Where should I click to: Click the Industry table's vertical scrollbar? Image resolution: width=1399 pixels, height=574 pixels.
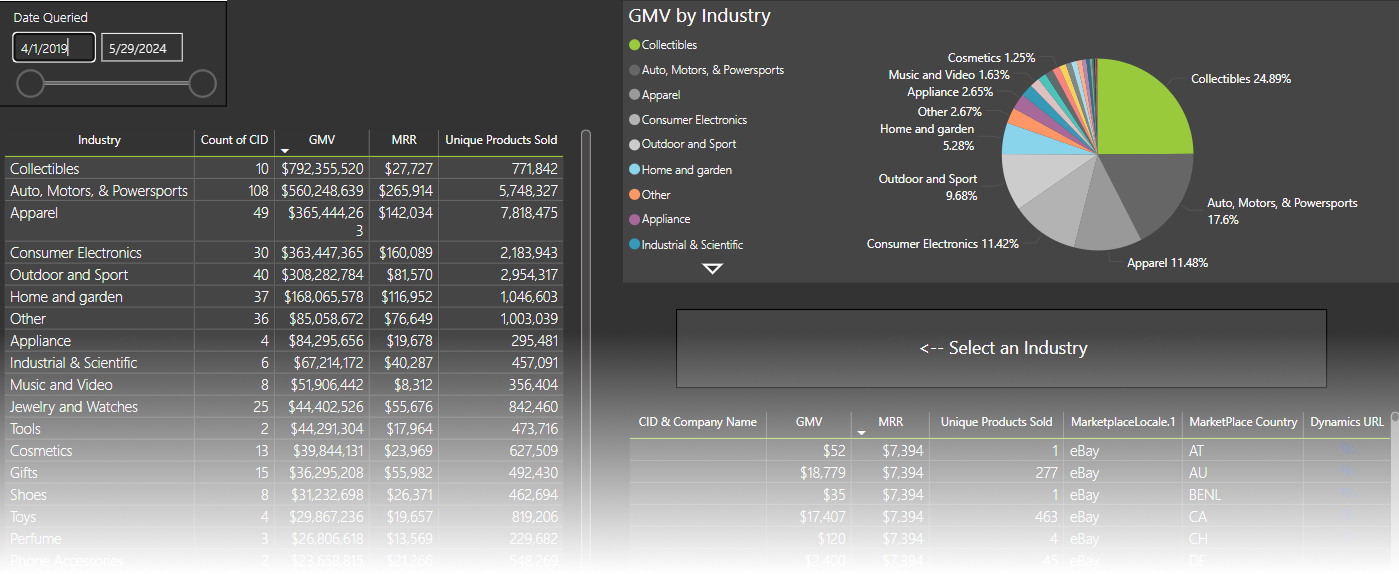[x=586, y=350]
